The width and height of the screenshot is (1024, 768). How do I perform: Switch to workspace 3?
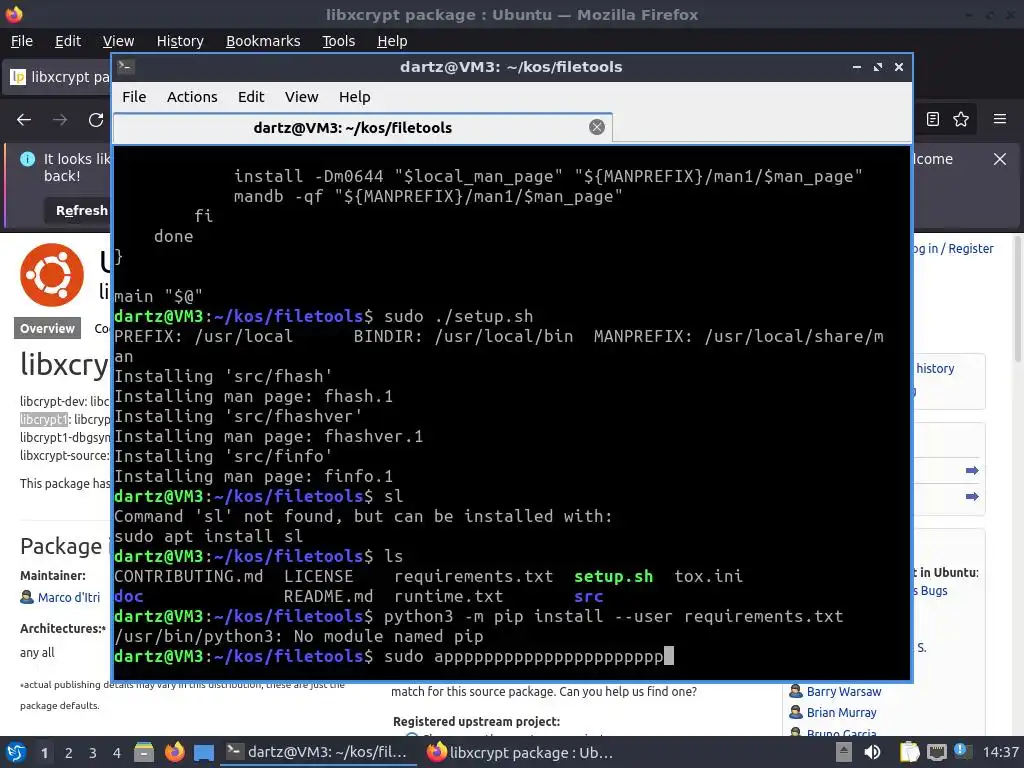click(x=93, y=753)
